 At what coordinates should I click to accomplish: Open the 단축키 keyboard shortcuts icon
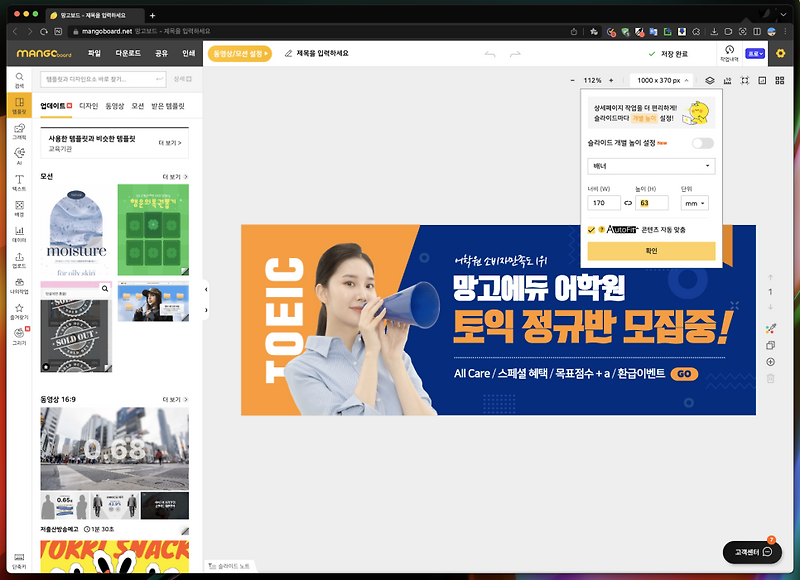(19, 561)
